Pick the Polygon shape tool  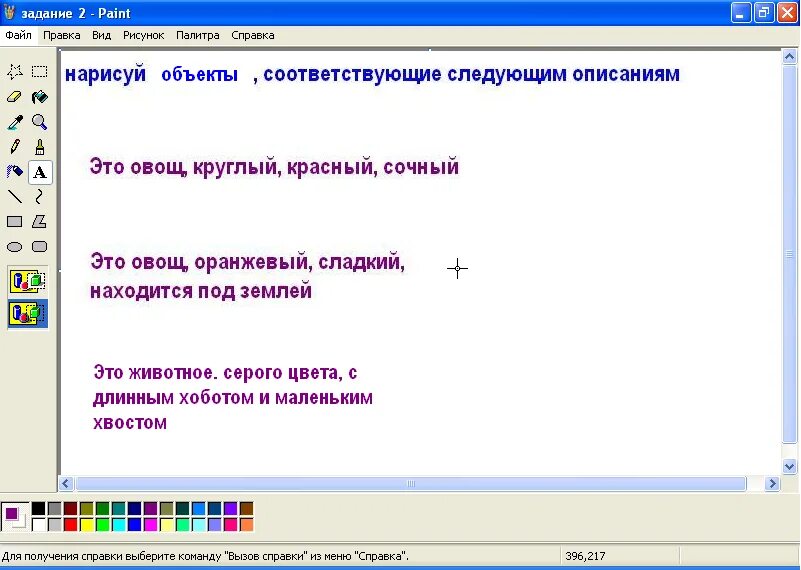(x=39, y=222)
